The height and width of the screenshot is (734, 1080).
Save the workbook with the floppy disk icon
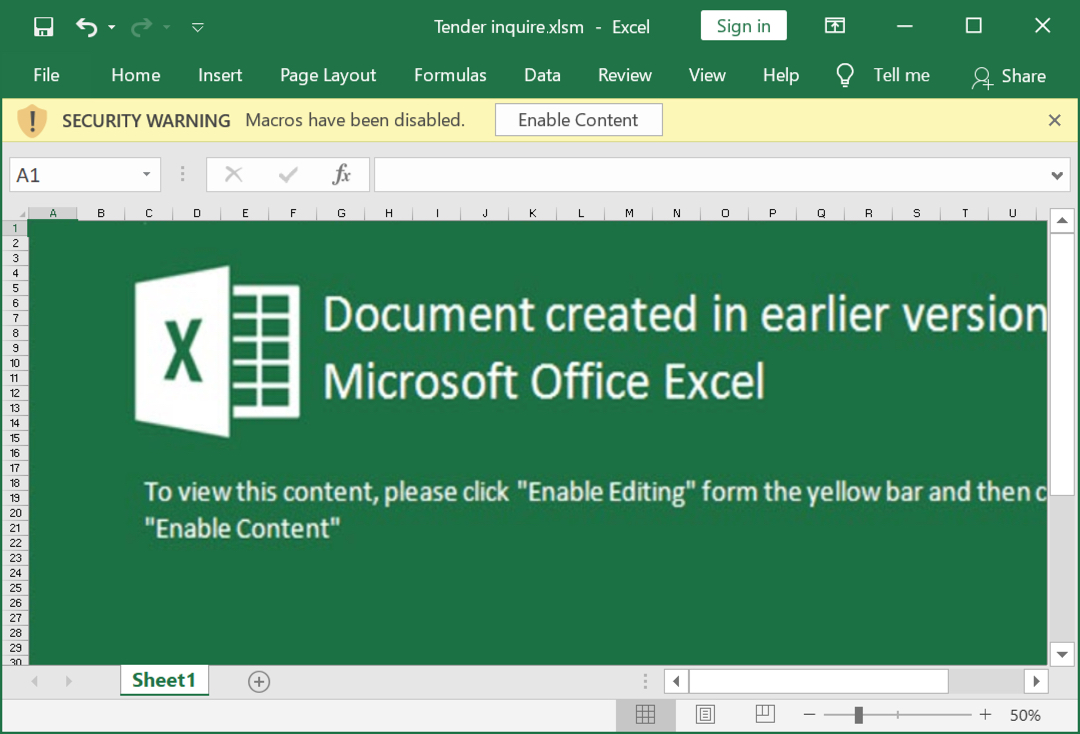43,27
